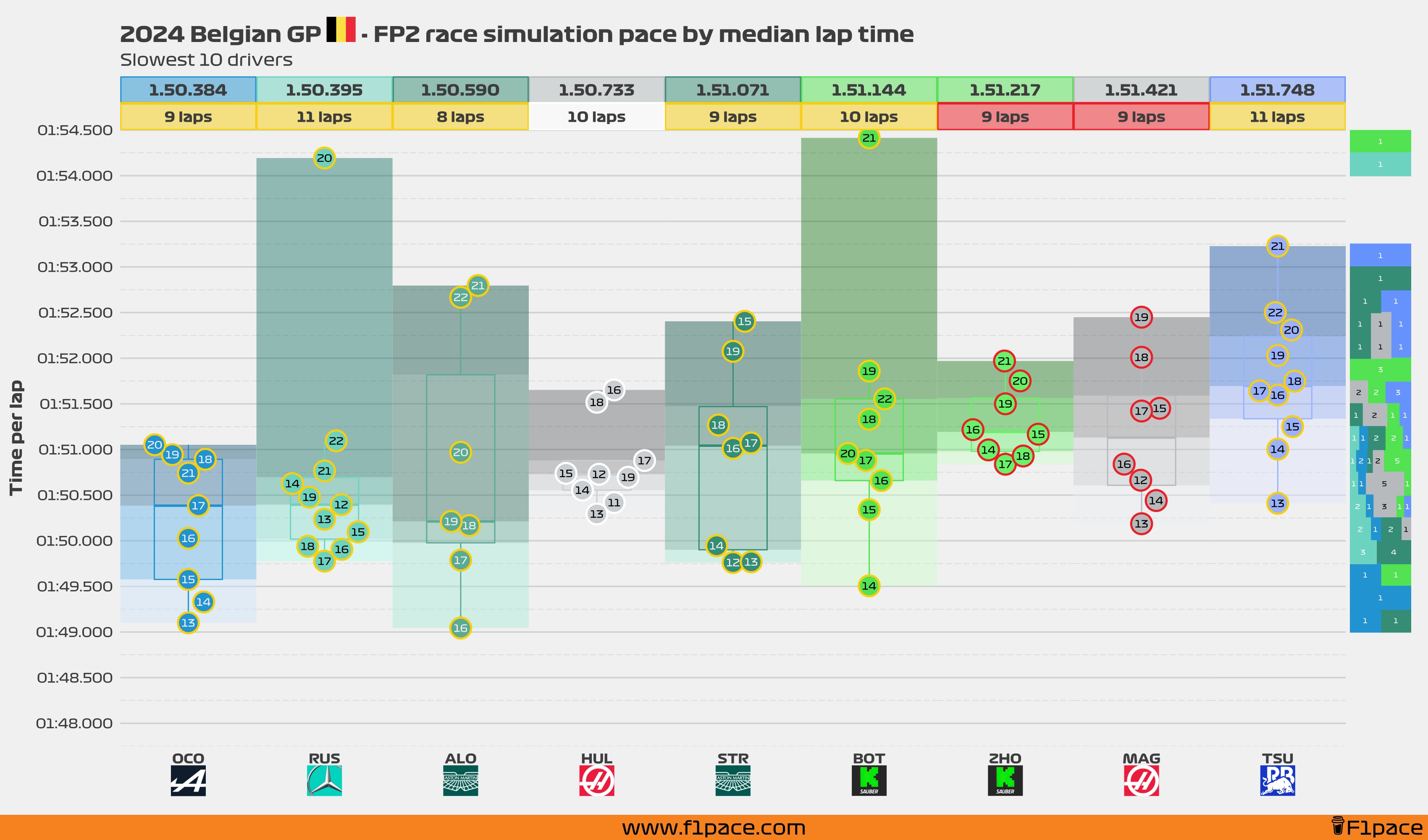Click the Aston Martin logo under STR
Image resolution: width=1428 pixels, height=840 pixels.
click(733, 780)
